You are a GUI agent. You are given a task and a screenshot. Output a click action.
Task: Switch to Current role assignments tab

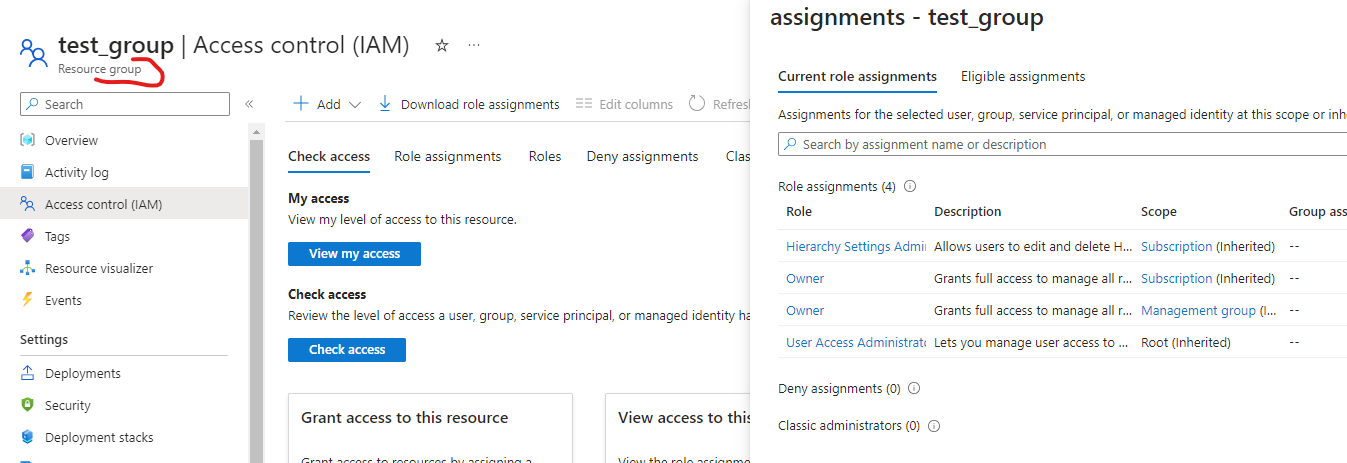pyautogui.click(x=857, y=76)
